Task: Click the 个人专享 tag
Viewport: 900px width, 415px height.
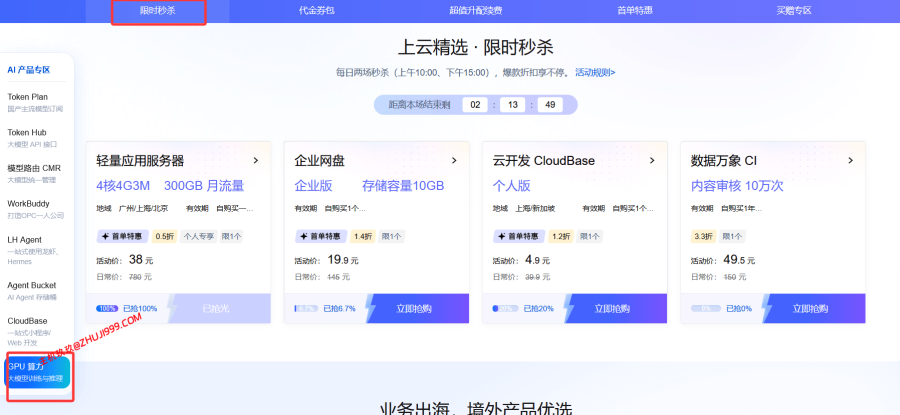Action: click(199, 236)
